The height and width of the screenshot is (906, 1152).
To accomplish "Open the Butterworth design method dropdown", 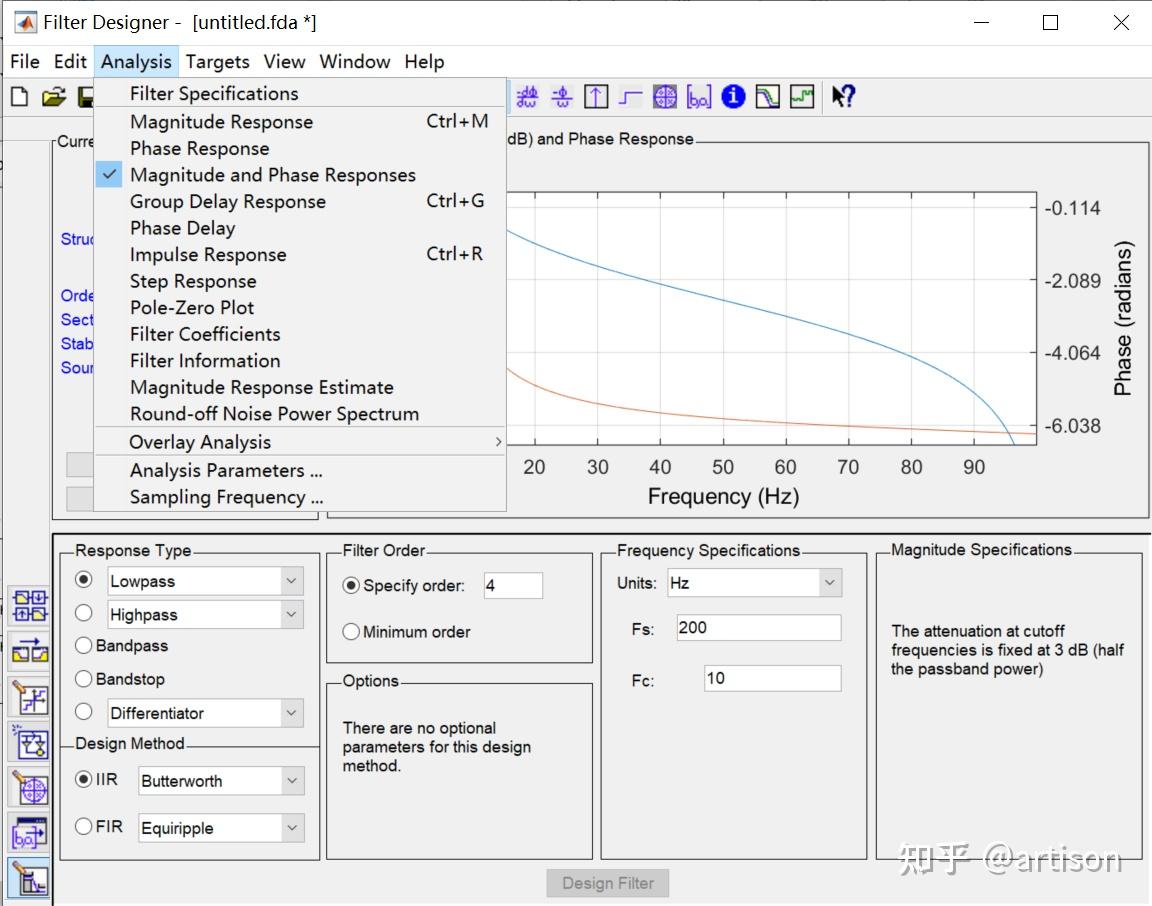I will 220,780.
